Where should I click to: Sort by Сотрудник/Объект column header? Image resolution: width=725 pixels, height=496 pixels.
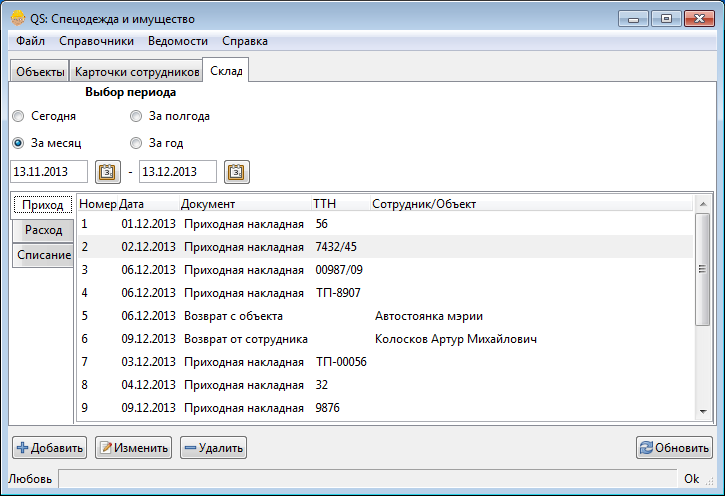[x=531, y=204]
